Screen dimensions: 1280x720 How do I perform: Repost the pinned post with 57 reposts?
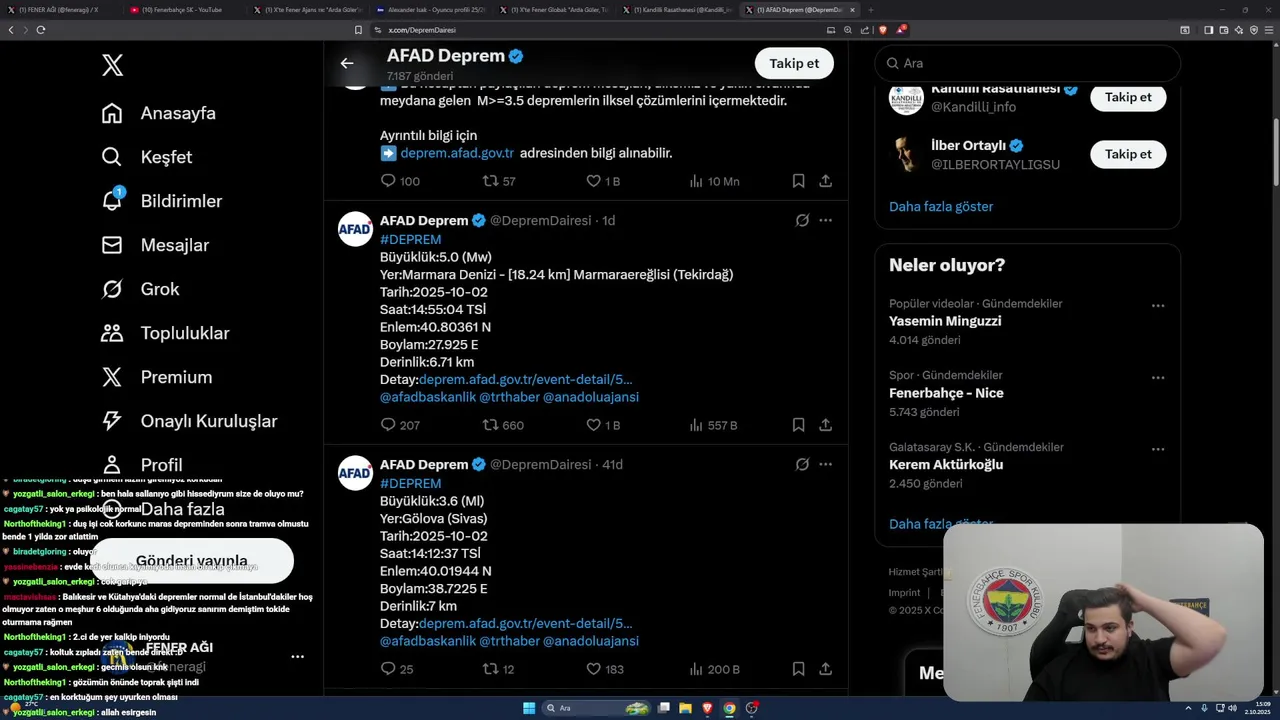coord(499,181)
